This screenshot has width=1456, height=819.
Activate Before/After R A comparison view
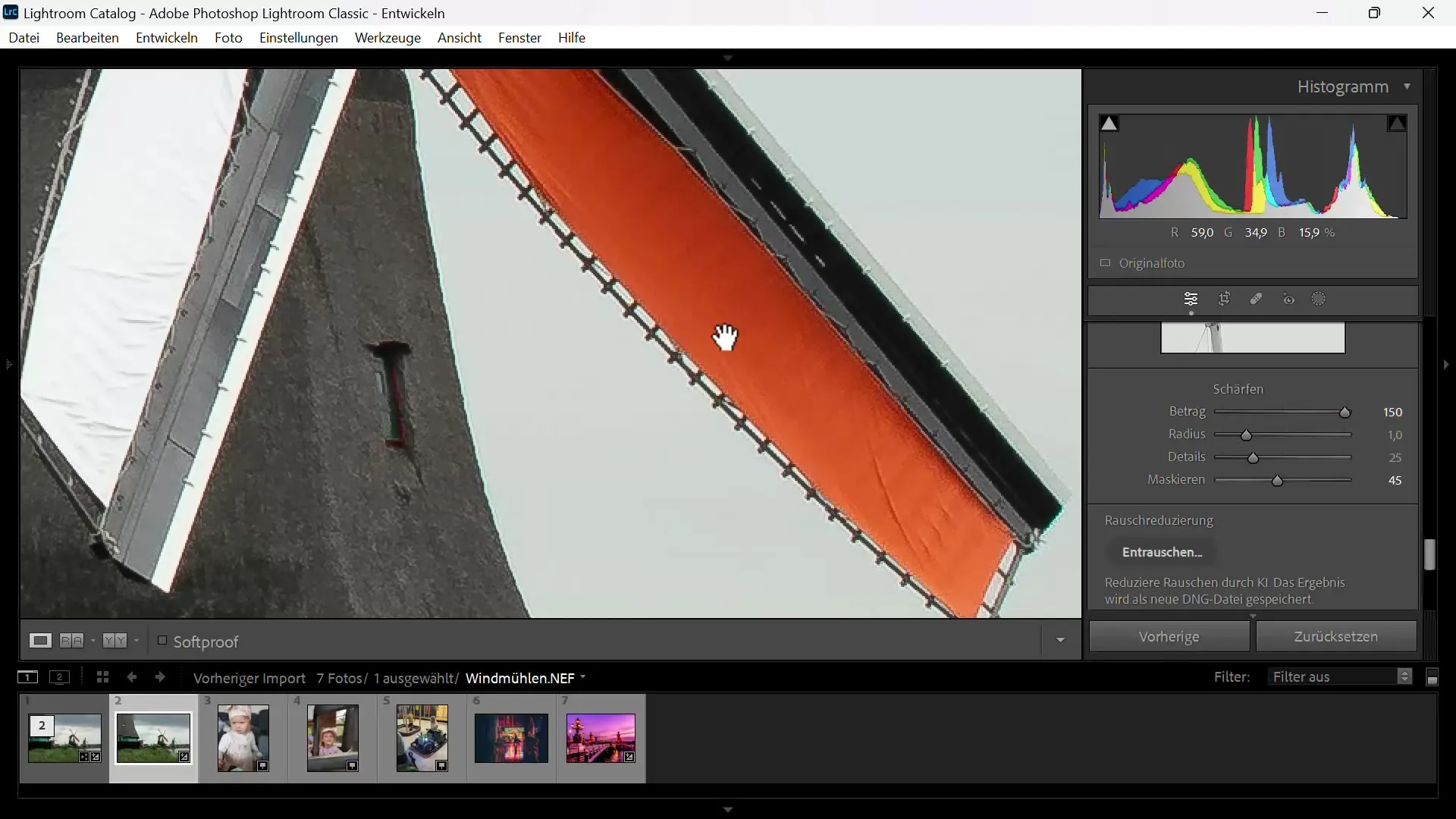pos(72,641)
